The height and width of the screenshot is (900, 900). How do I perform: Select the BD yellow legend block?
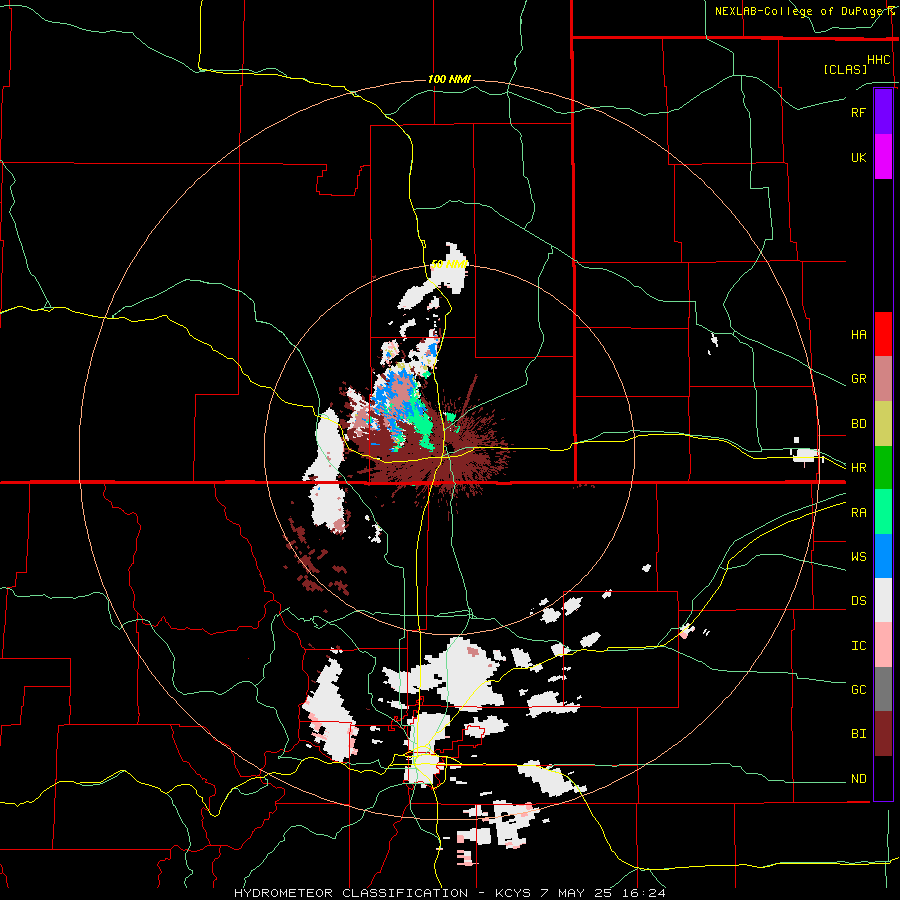point(883,423)
